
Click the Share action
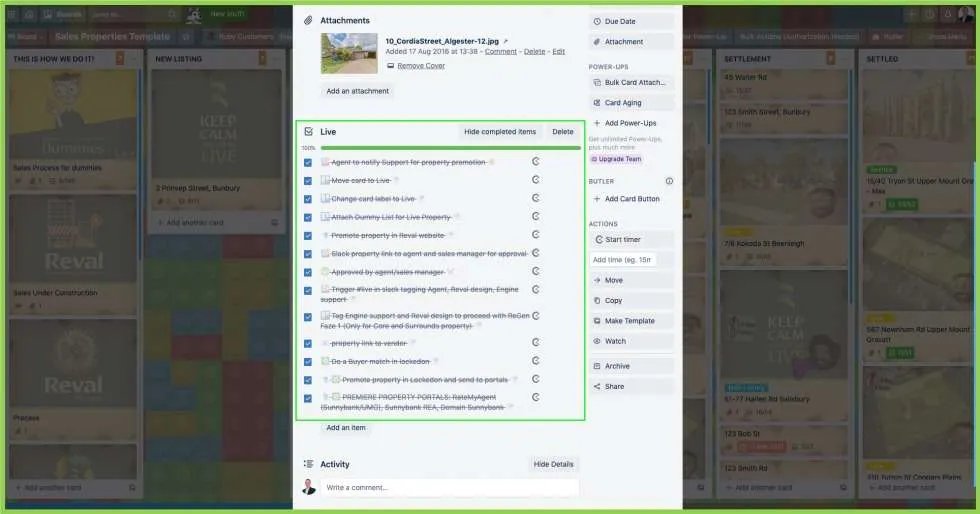tap(631, 386)
